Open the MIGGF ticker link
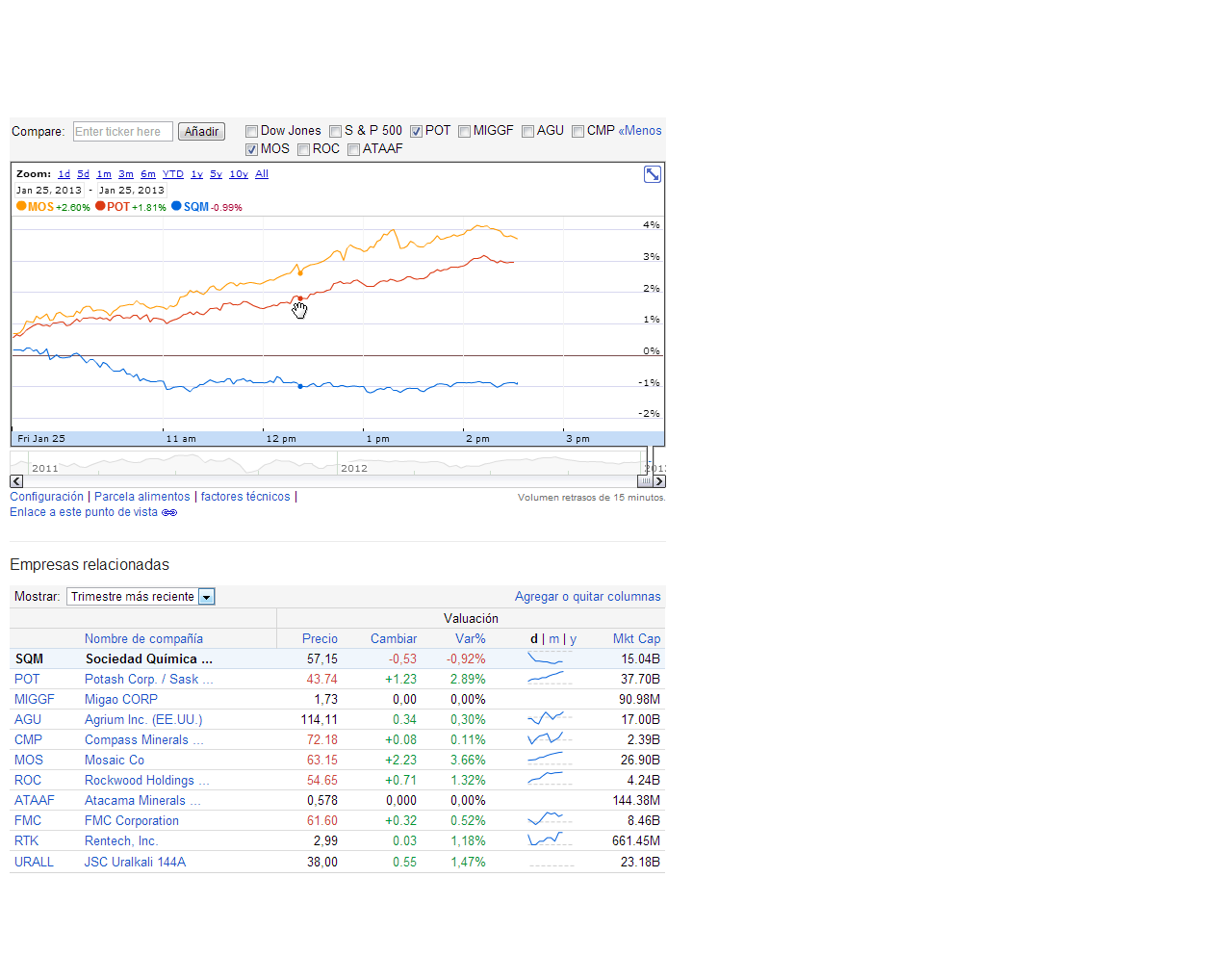The image size is (1232, 955). coord(35,699)
